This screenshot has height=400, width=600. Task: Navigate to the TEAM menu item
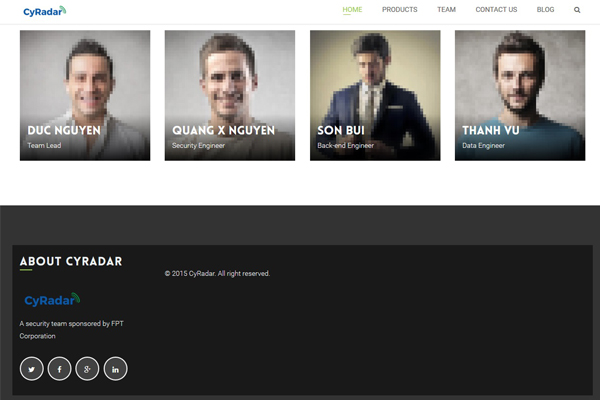pyautogui.click(x=446, y=10)
